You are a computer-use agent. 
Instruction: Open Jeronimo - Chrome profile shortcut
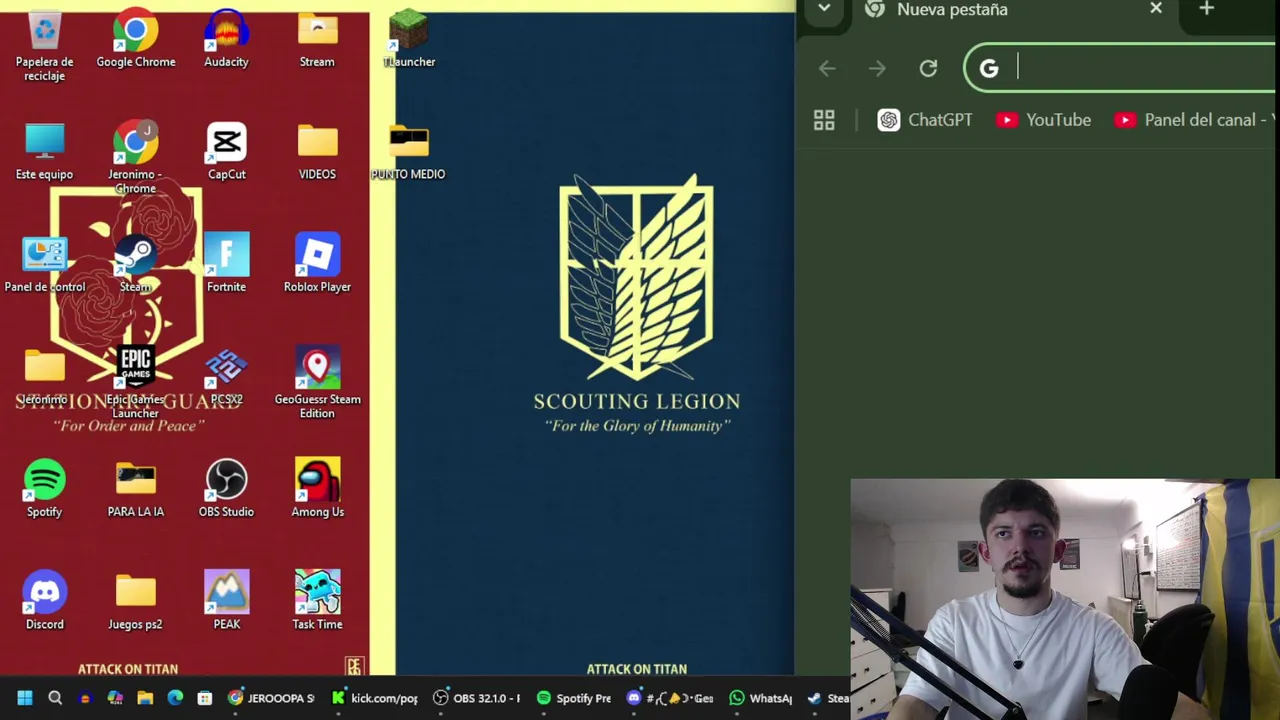[x=135, y=158]
